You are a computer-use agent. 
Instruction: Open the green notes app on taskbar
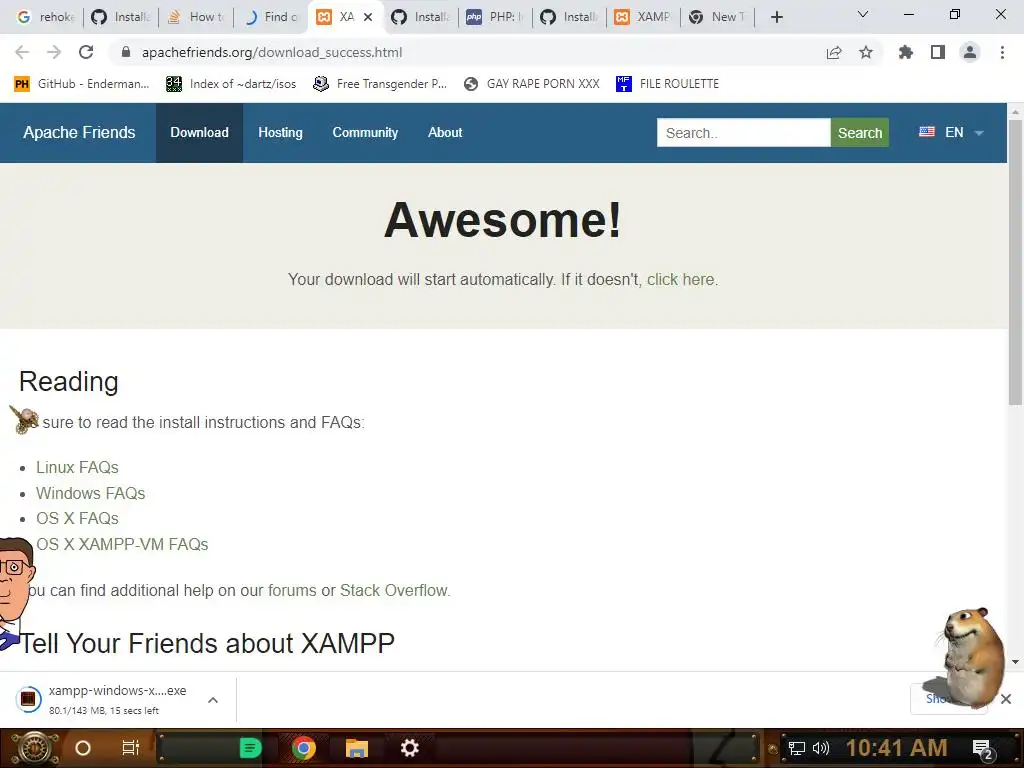[250, 748]
